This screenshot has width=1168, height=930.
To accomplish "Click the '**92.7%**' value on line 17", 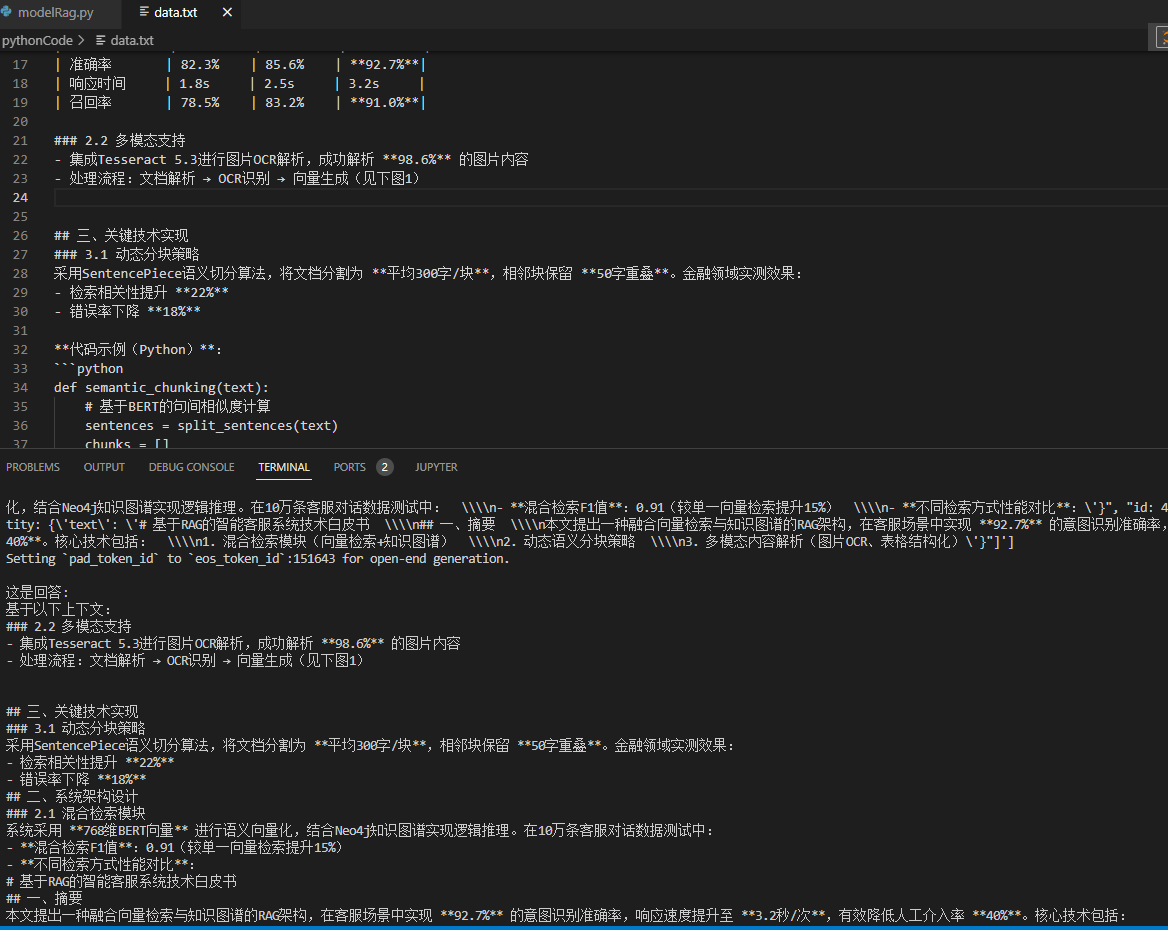I will (x=384, y=65).
